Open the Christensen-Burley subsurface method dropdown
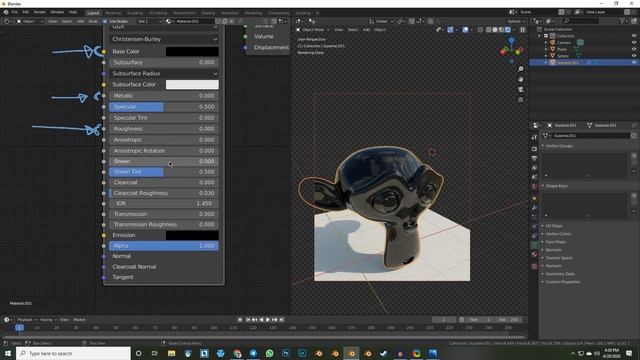The height and width of the screenshot is (360, 640). [164, 39]
